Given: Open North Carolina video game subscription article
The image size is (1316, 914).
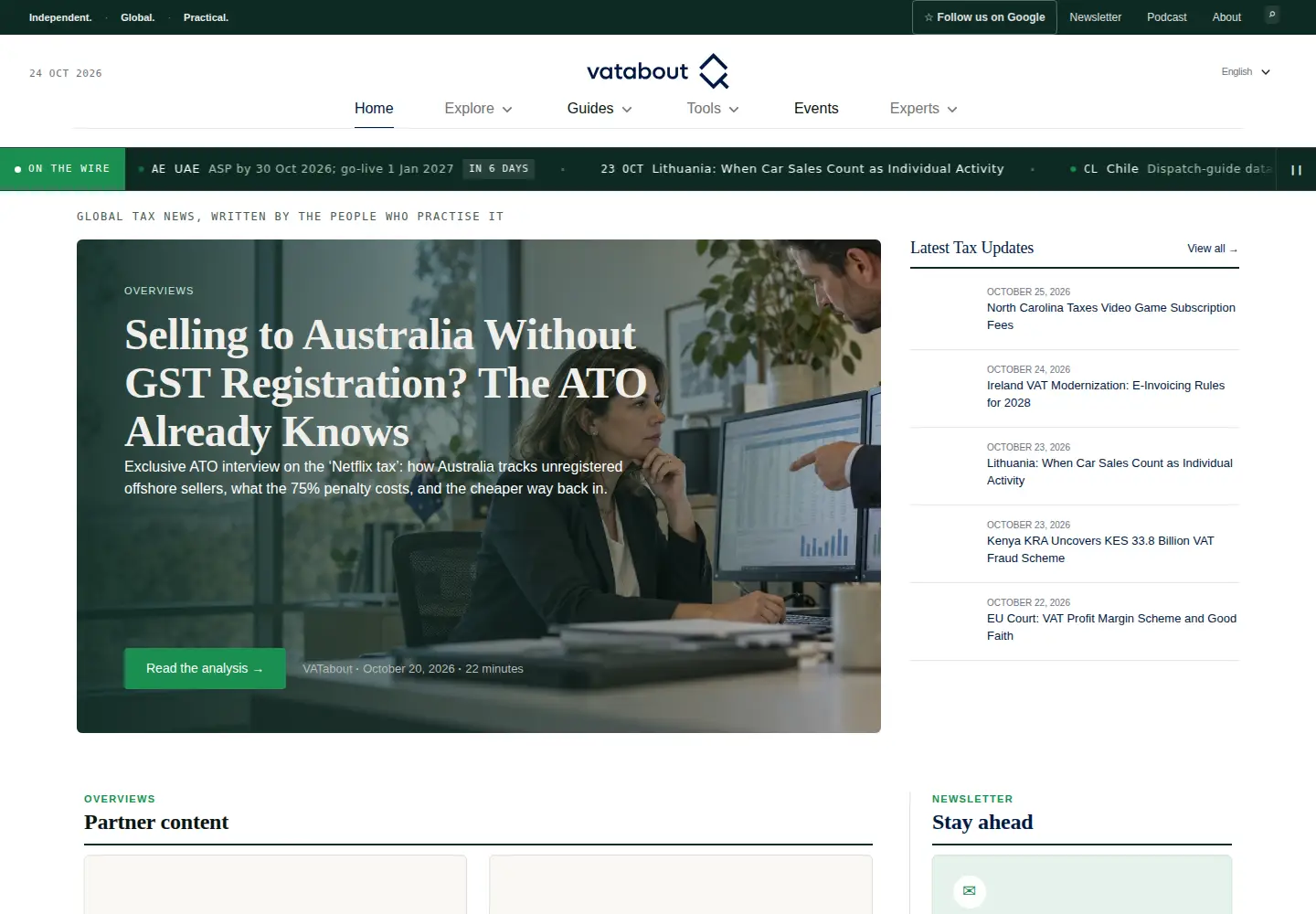Looking at the screenshot, I should pyautogui.click(x=1110, y=316).
